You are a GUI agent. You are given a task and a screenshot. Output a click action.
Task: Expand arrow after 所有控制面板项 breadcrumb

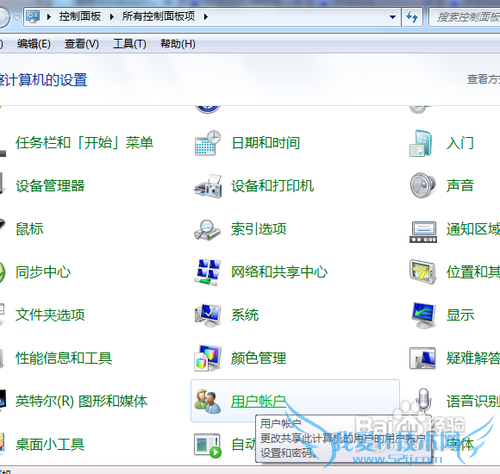click(206, 17)
